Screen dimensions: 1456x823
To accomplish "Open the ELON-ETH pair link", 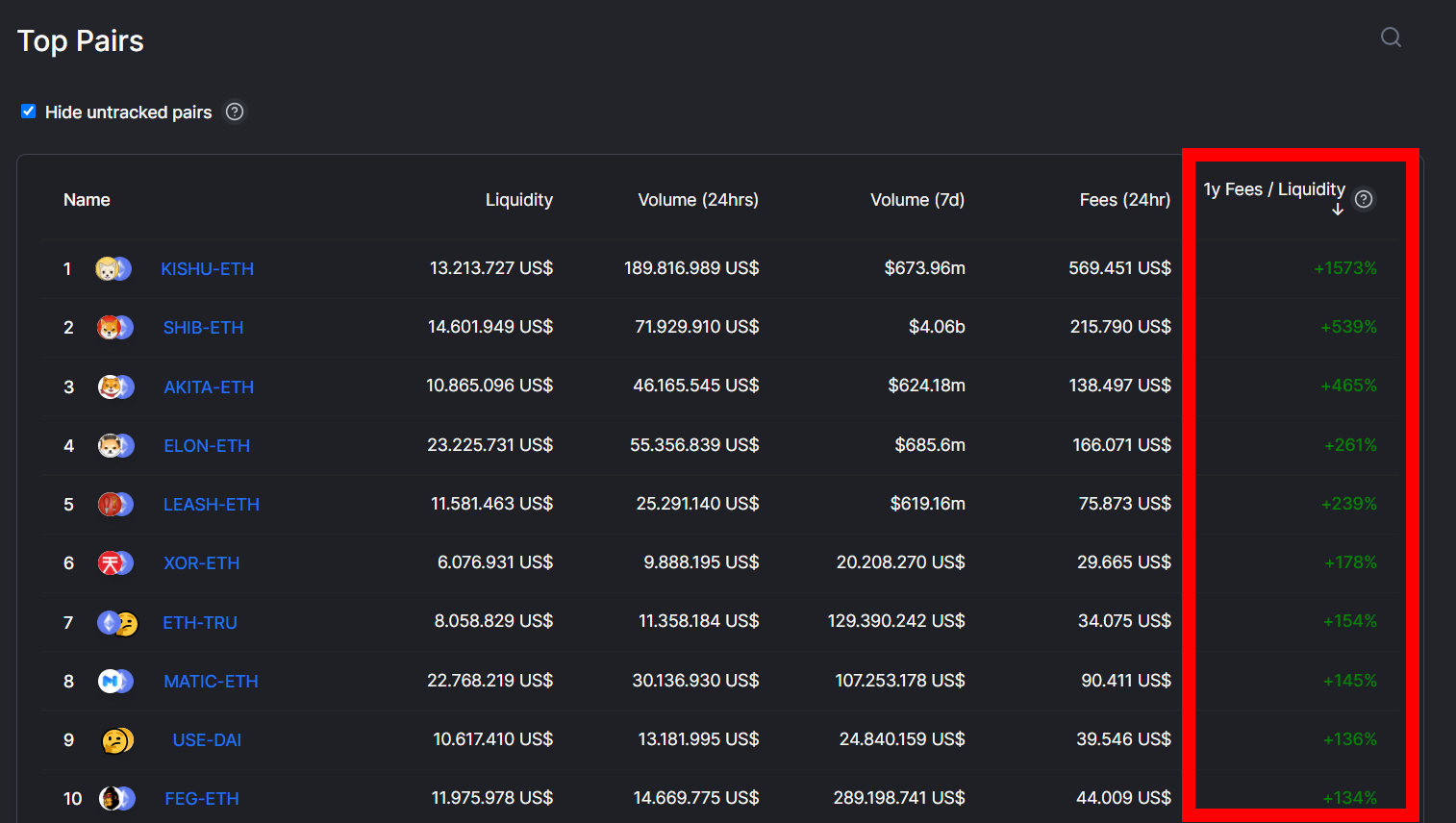I will pos(207,446).
